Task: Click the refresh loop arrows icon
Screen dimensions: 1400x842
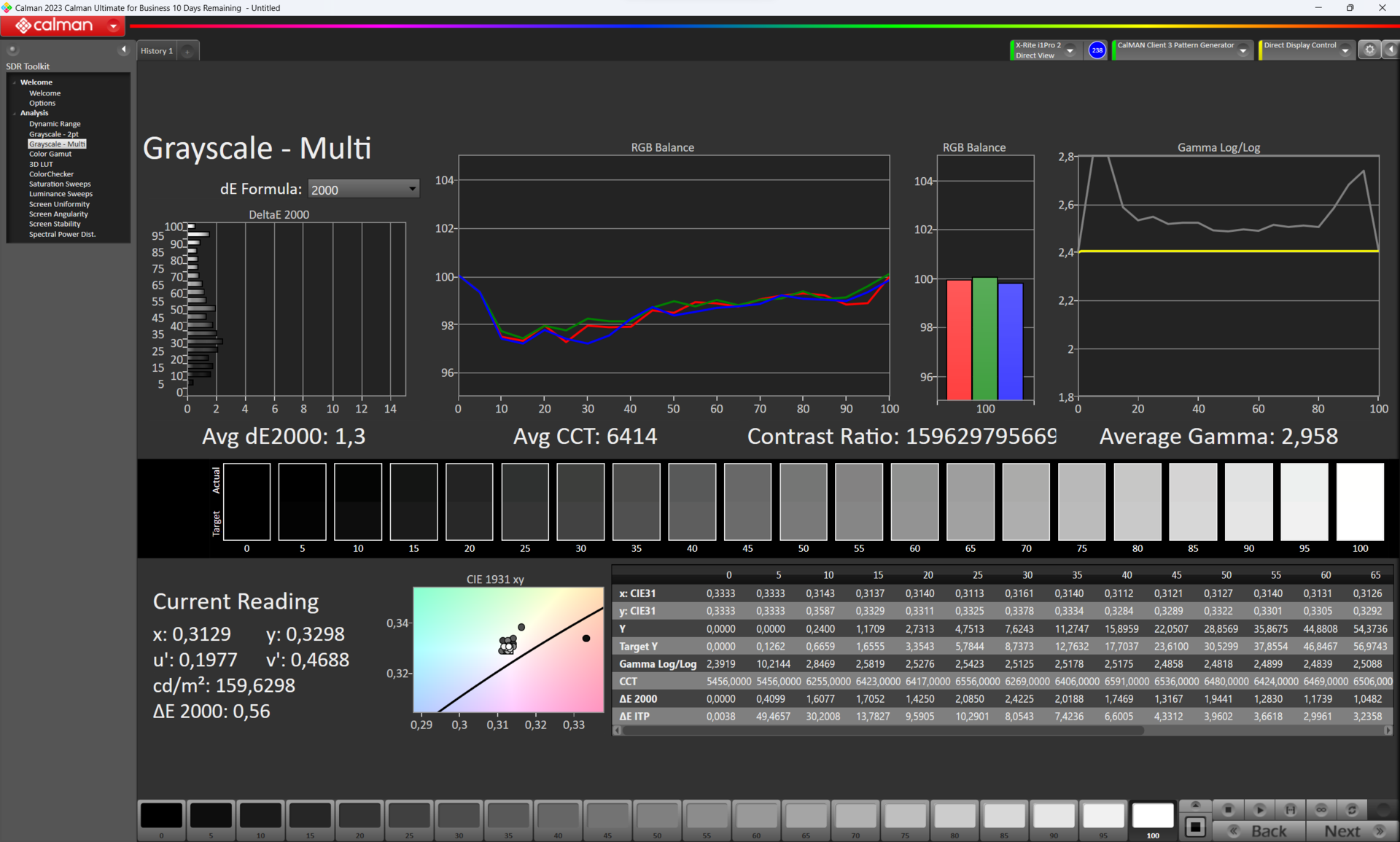Action: tap(1352, 810)
